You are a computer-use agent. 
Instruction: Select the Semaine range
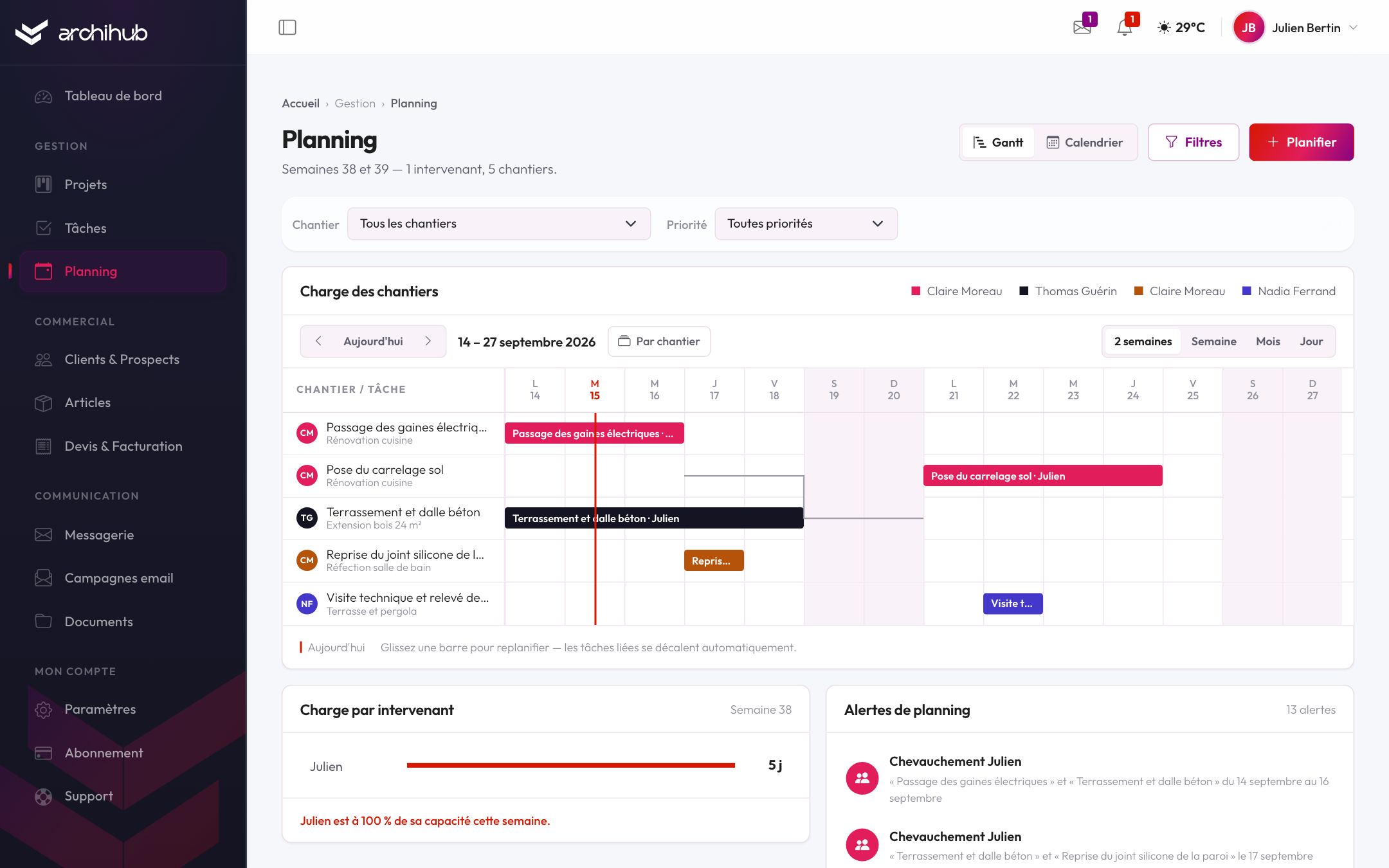pos(1213,341)
